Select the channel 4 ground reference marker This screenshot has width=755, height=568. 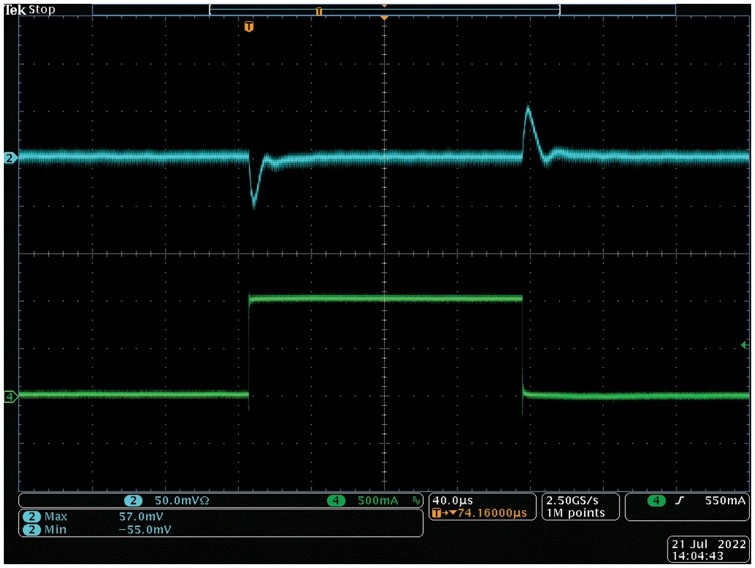10,397
